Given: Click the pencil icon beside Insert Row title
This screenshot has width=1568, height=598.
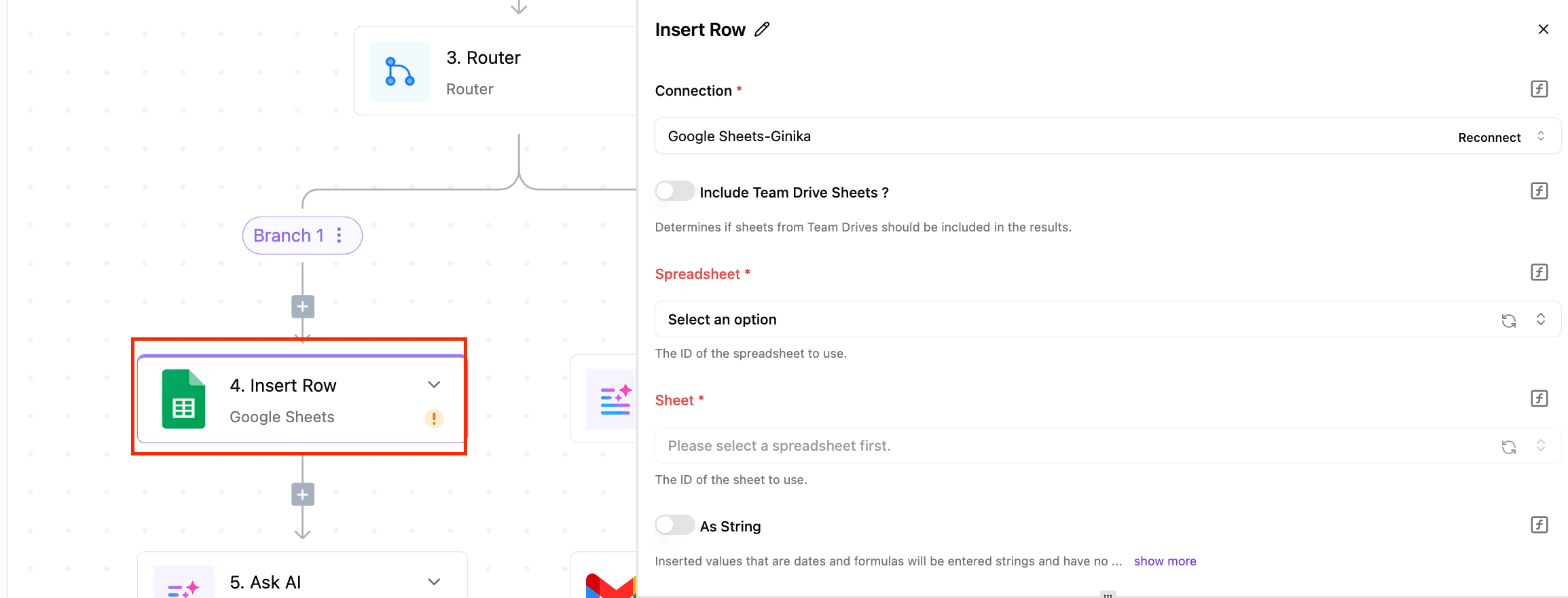Looking at the screenshot, I should tap(762, 29).
